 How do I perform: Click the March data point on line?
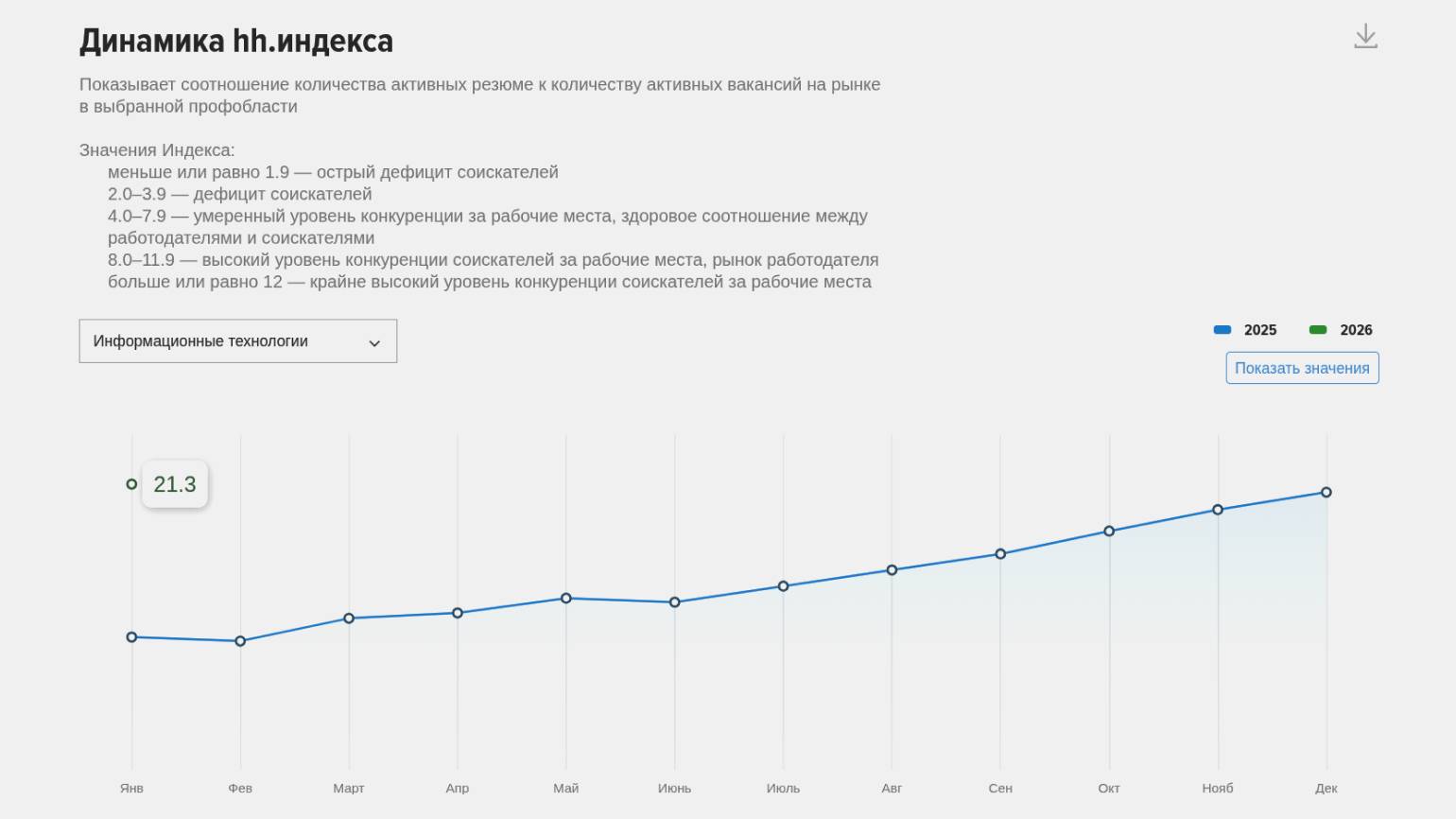click(x=349, y=619)
